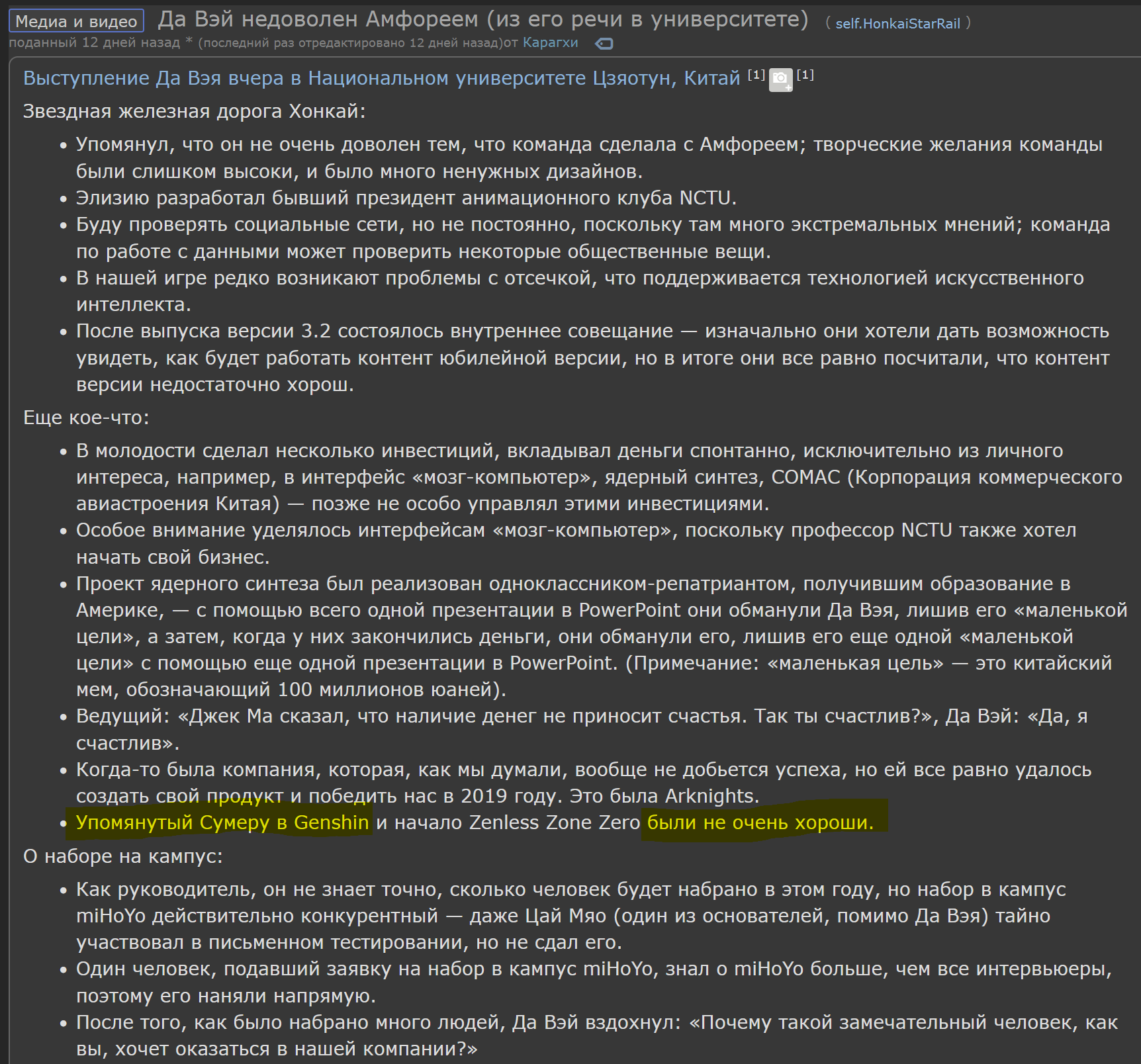Click the text 'последний раз отредактировано 12 дней назад'
The height and width of the screenshot is (1064, 1141).
point(351,43)
